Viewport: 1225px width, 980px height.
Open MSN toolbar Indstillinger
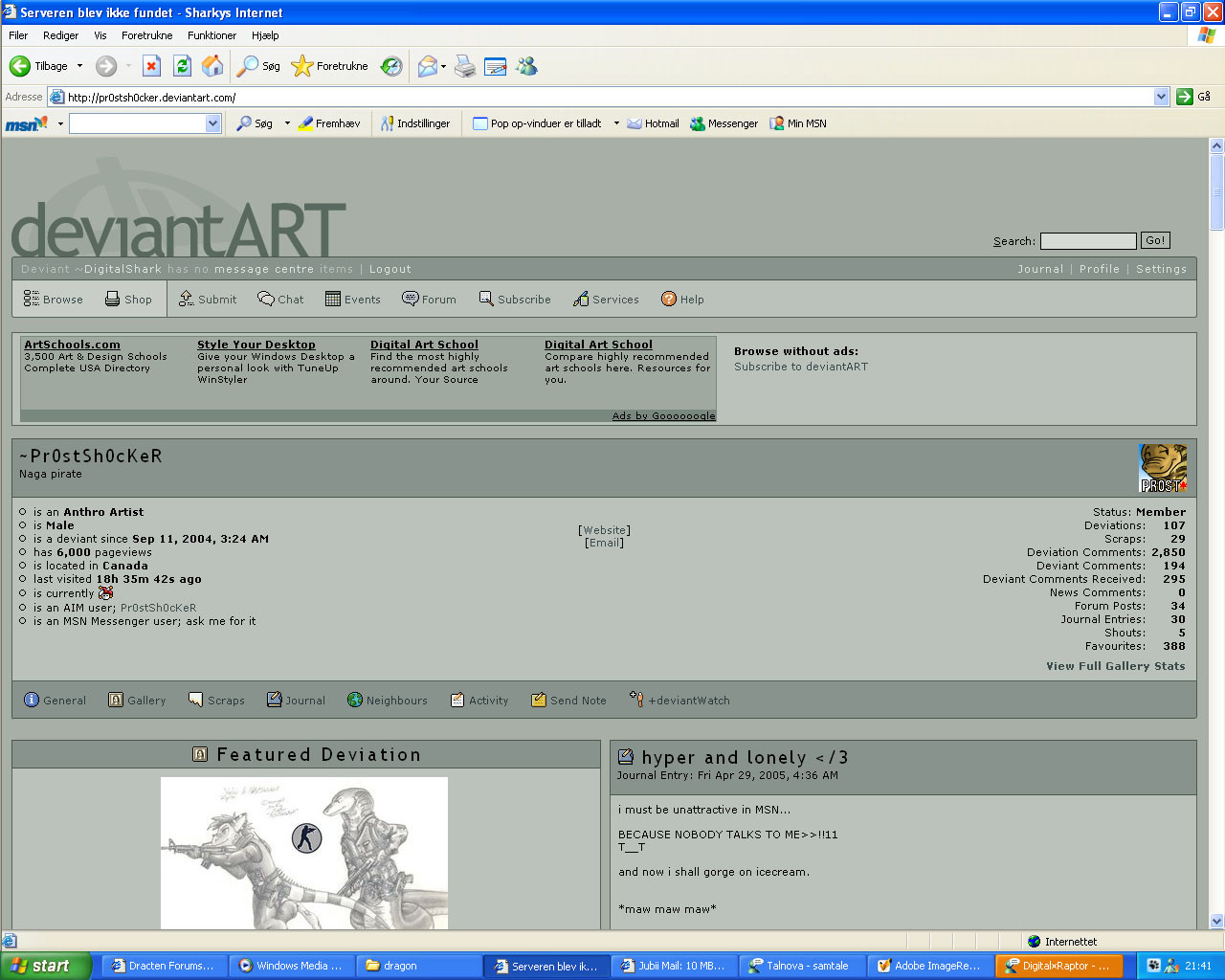coord(414,123)
